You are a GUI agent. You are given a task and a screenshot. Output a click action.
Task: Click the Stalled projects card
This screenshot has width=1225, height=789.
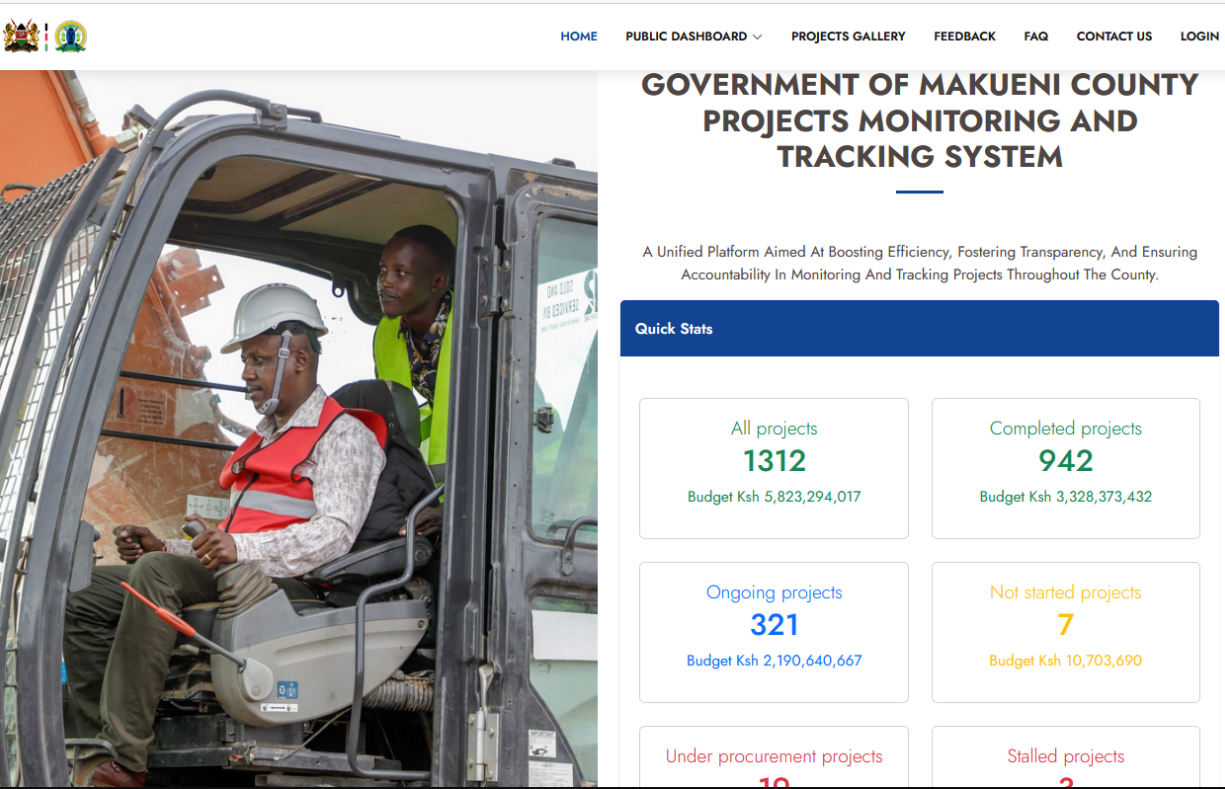1065,760
